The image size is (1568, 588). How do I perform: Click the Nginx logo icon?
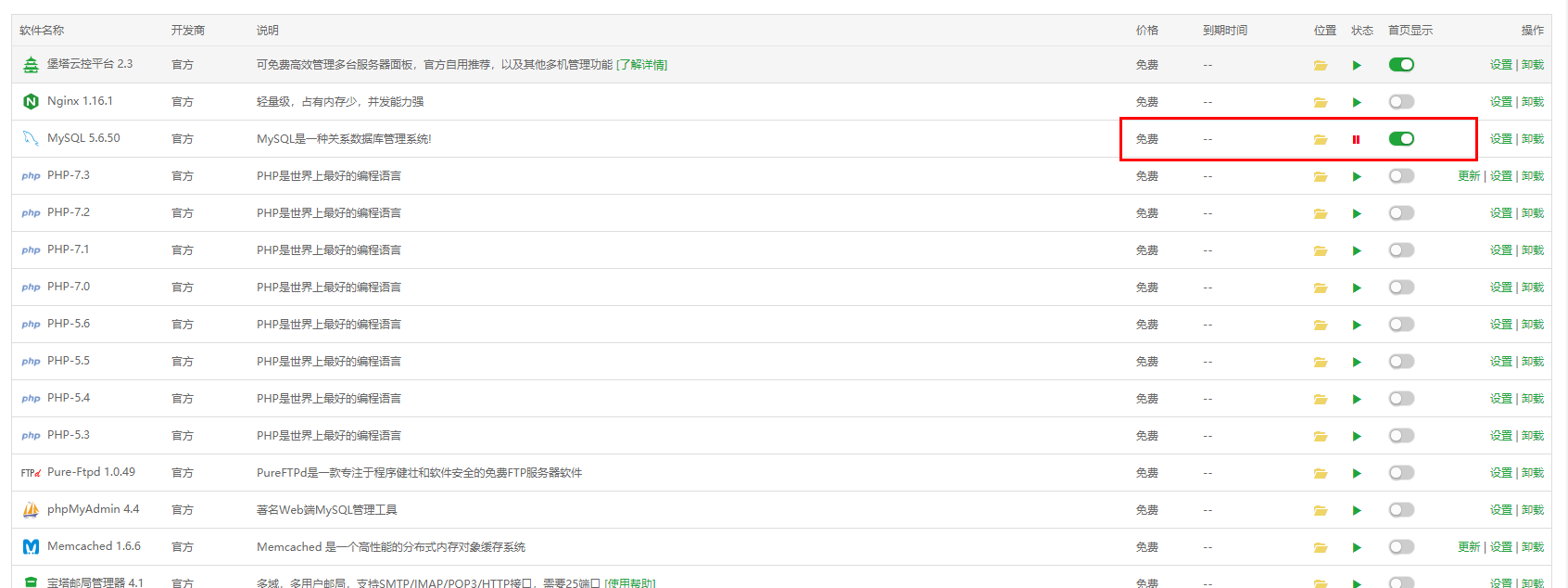tap(31, 101)
